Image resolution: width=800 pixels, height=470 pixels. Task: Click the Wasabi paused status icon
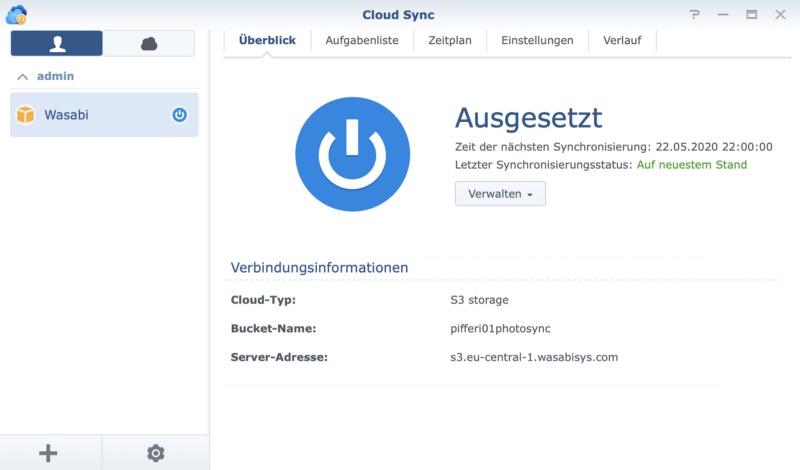tap(179, 115)
